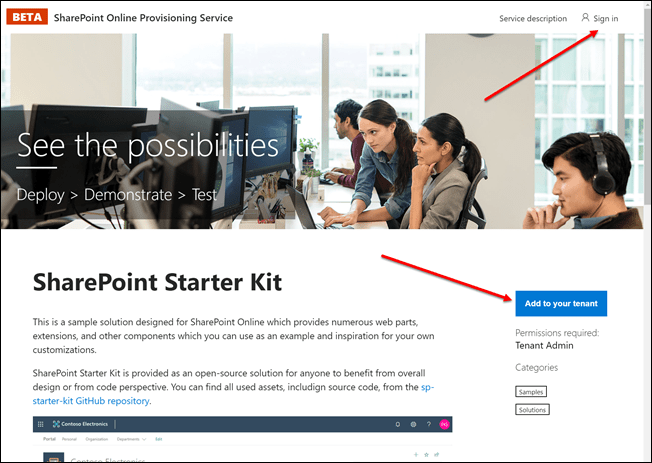The width and height of the screenshot is (652, 463).
Task: Open the notifications bell icon
Action: (398, 424)
